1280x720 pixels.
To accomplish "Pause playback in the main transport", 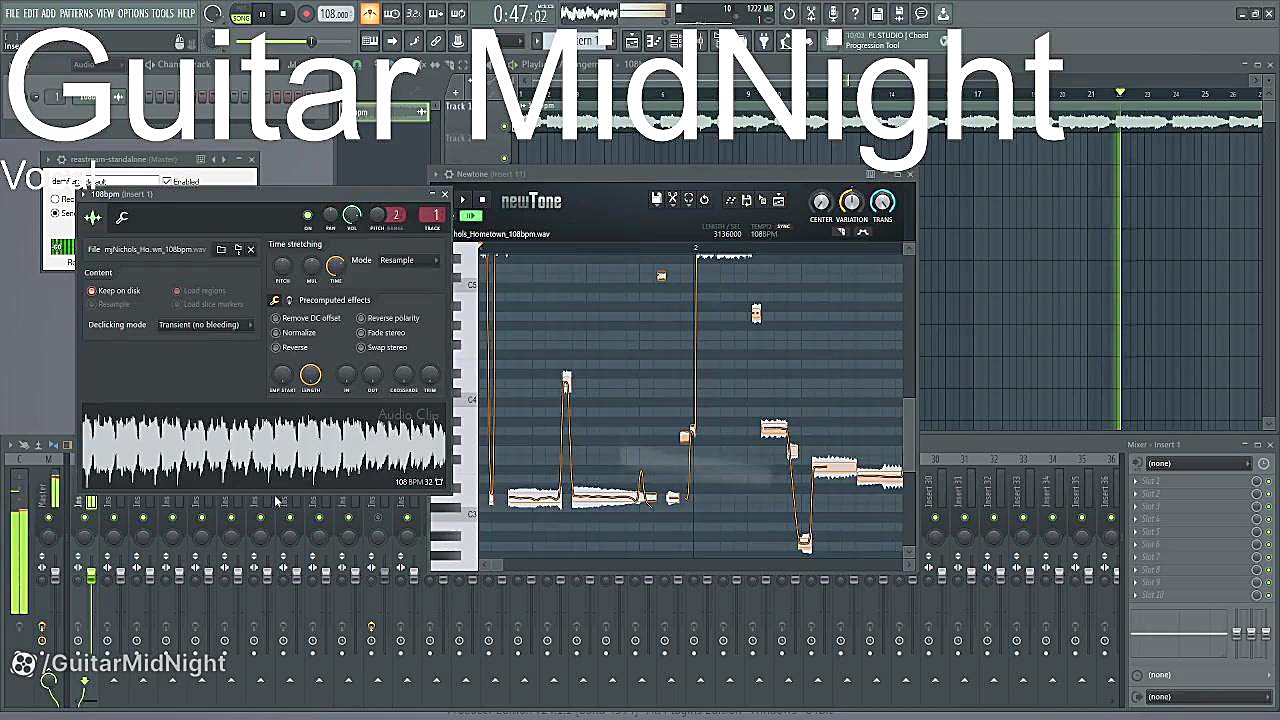I will 263,14.
